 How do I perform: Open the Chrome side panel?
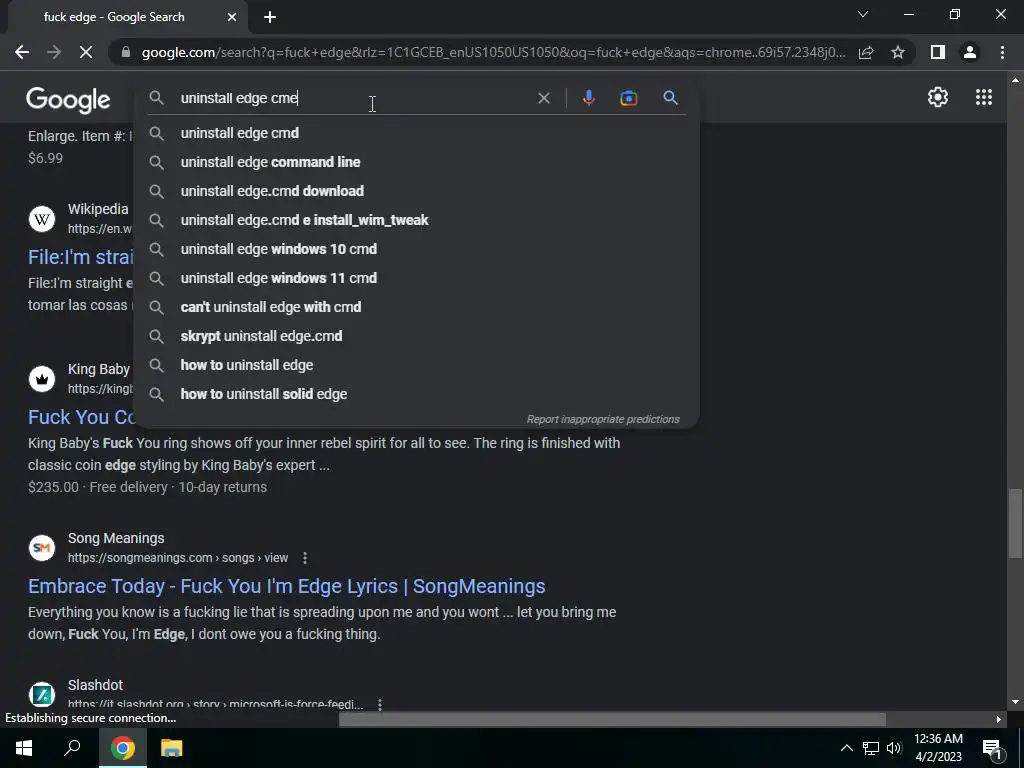click(x=938, y=52)
